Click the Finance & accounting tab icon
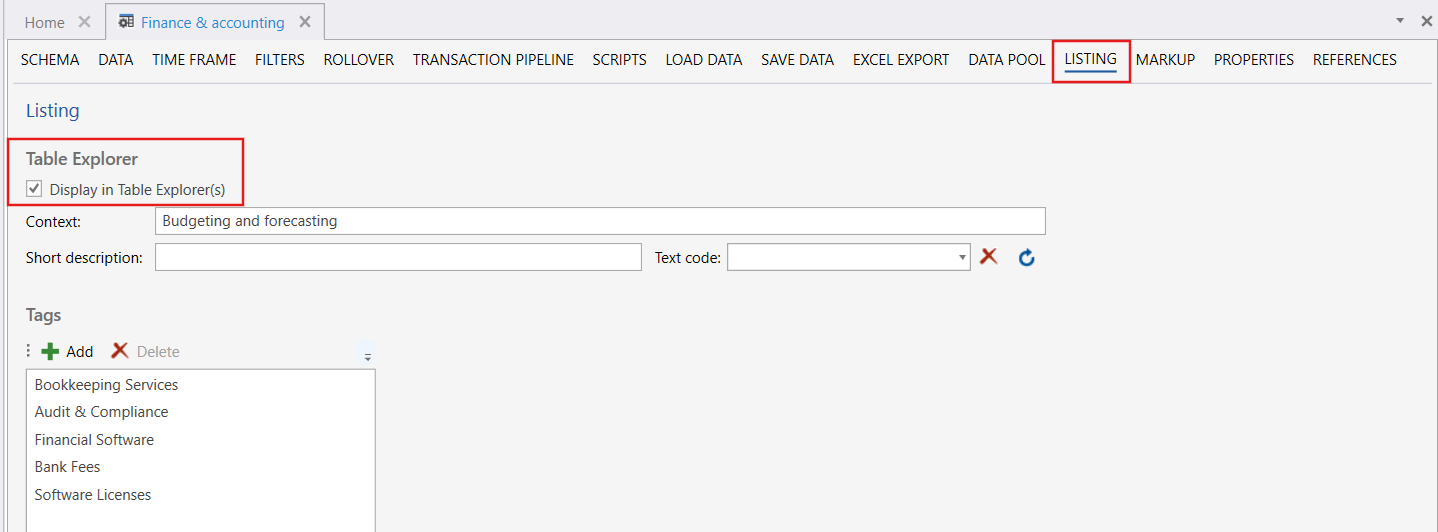This screenshot has height=532, width=1438. [127, 22]
